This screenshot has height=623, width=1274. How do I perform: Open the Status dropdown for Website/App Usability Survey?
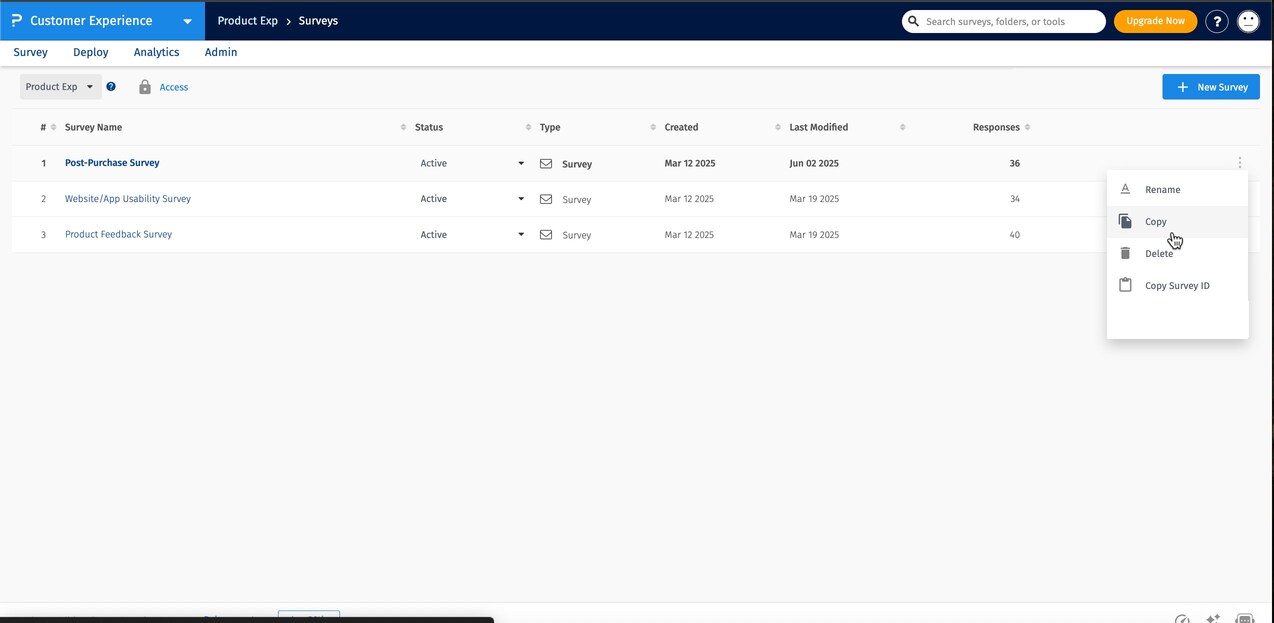click(x=520, y=198)
